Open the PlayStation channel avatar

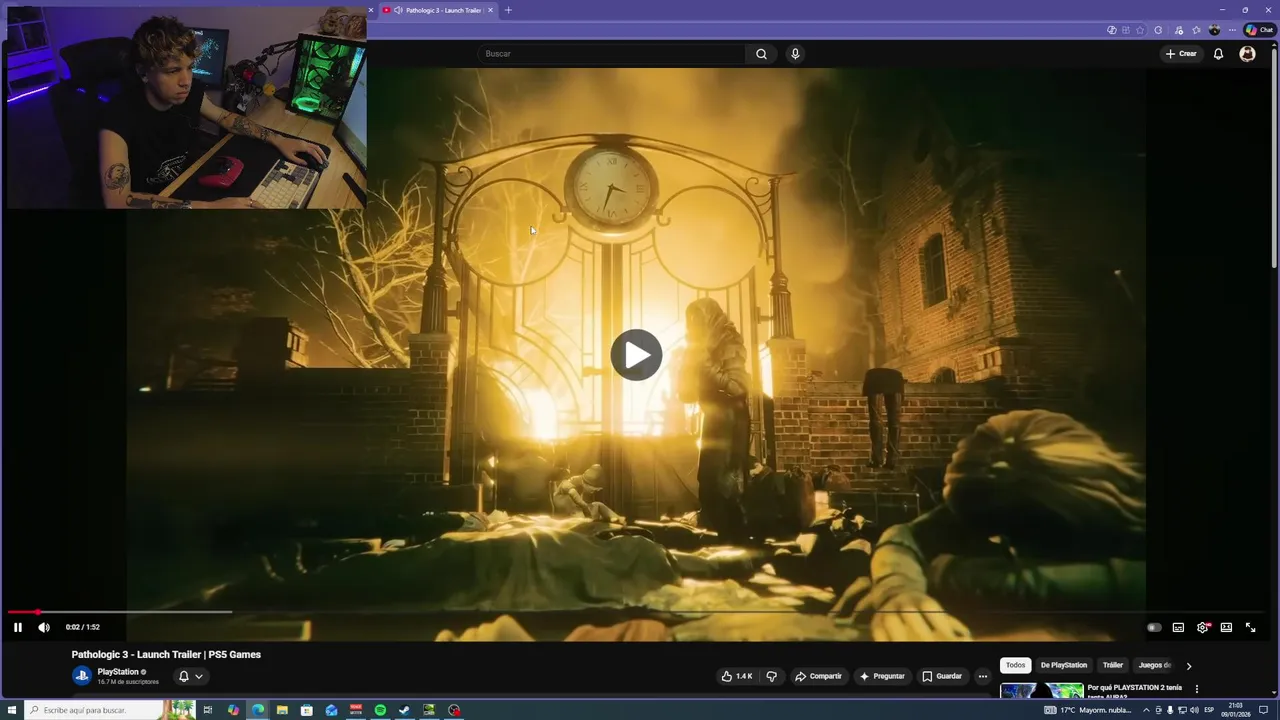click(x=82, y=676)
